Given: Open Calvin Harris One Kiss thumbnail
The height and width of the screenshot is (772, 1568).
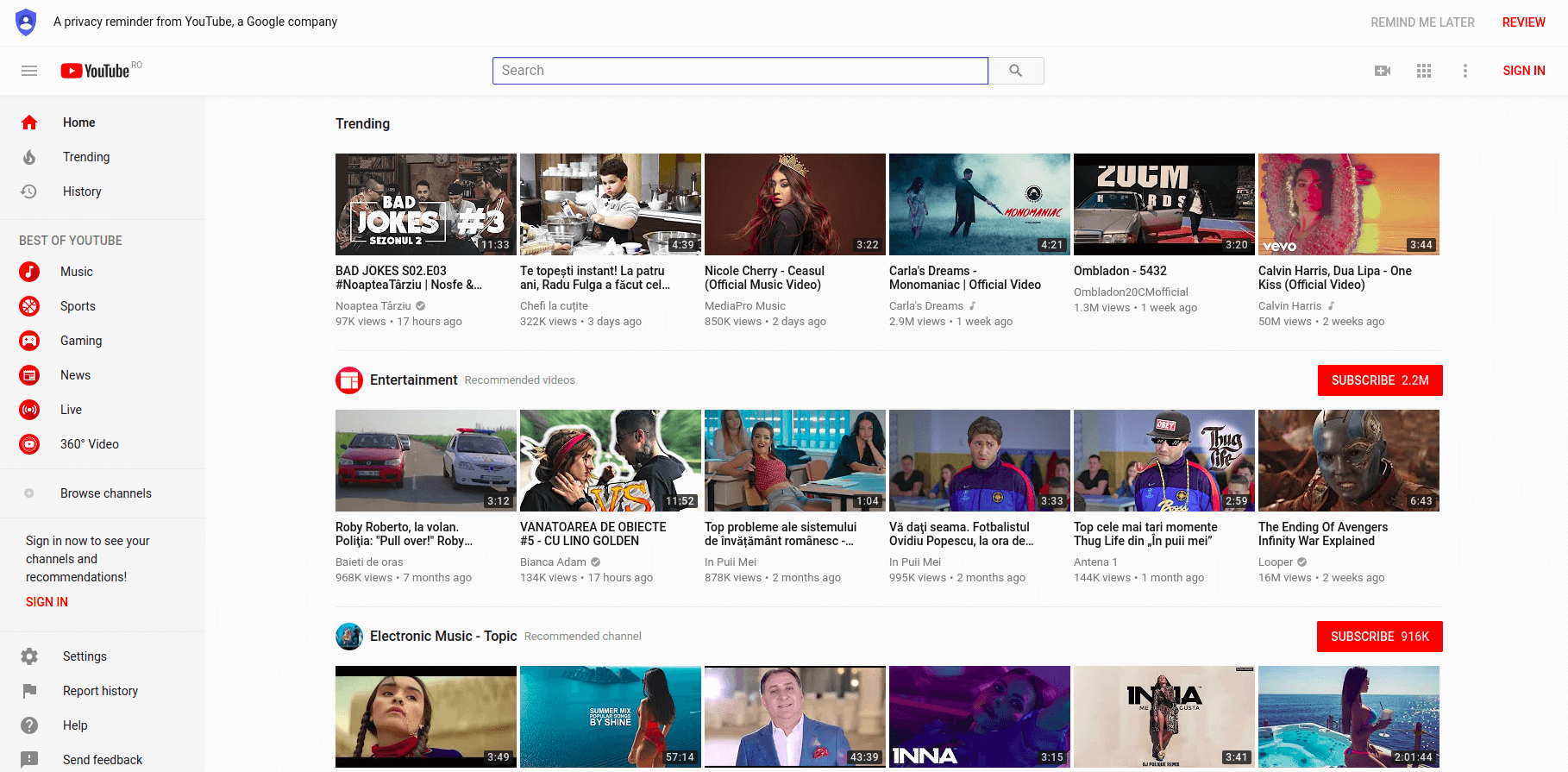Looking at the screenshot, I should coord(1349,204).
